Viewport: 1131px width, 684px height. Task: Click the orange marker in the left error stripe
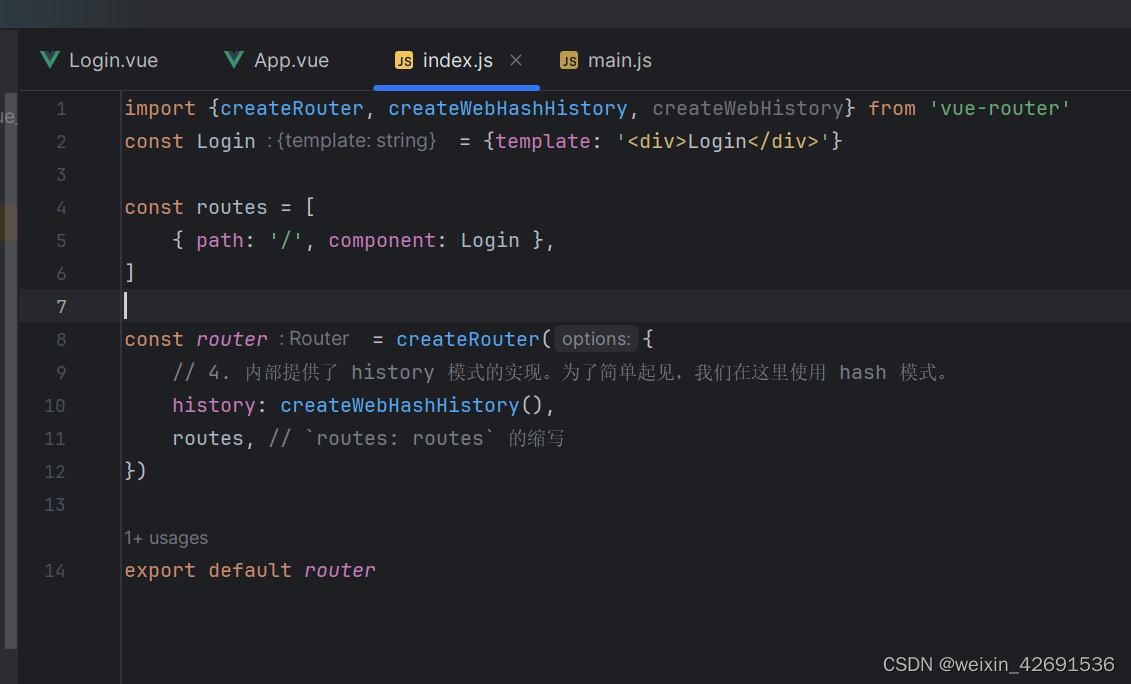click(x=7, y=222)
